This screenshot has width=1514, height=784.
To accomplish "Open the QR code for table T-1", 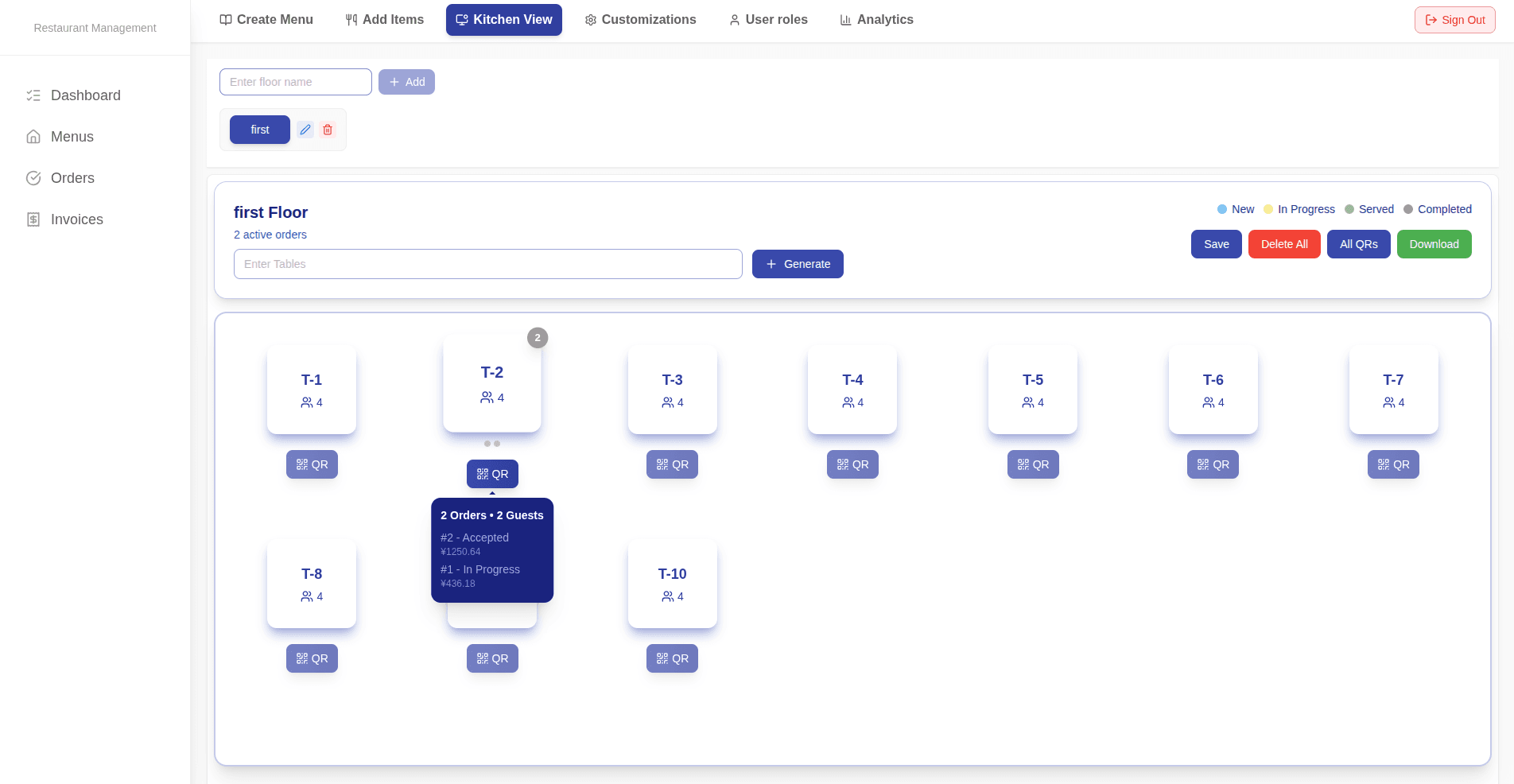I will (x=312, y=464).
